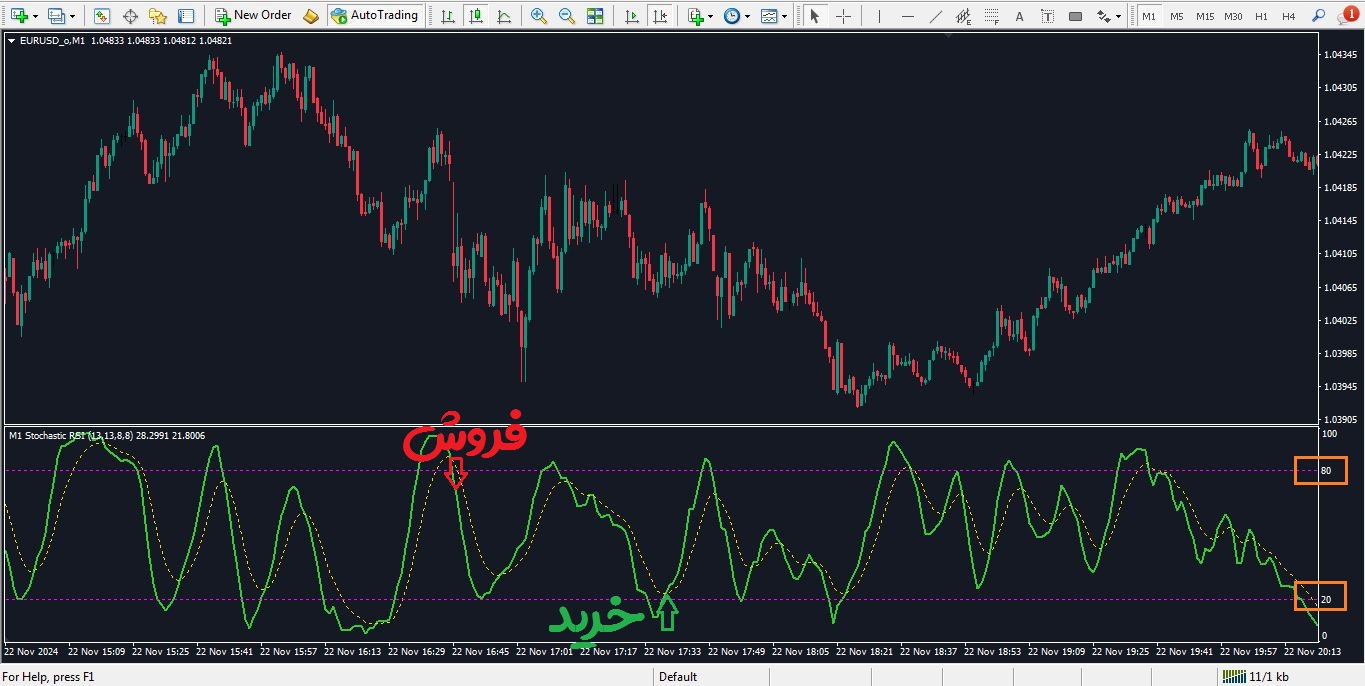Draw a vertical line tool
This screenshot has width=1365, height=686.
(879, 16)
